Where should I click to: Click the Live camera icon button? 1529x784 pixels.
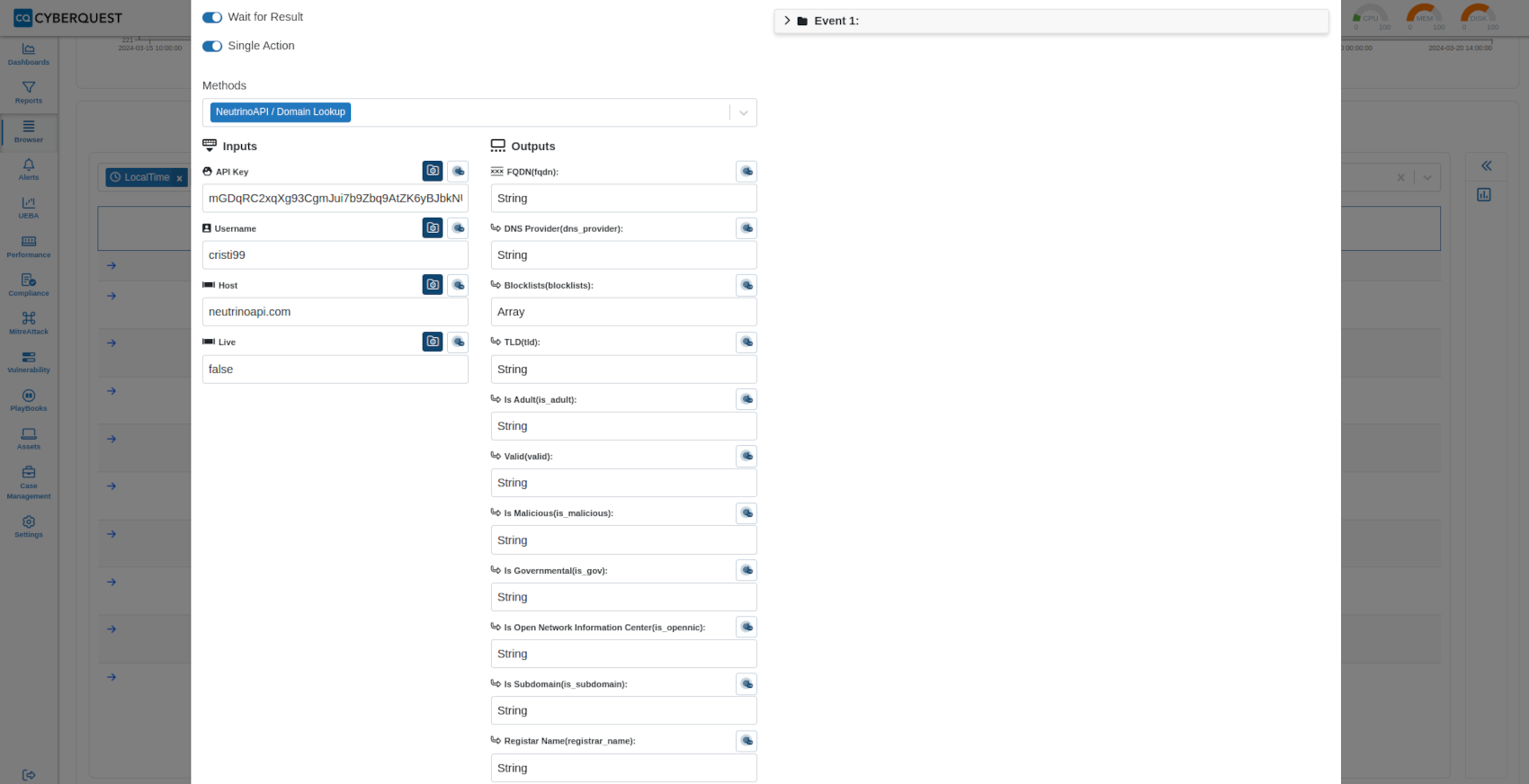[x=433, y=342]
